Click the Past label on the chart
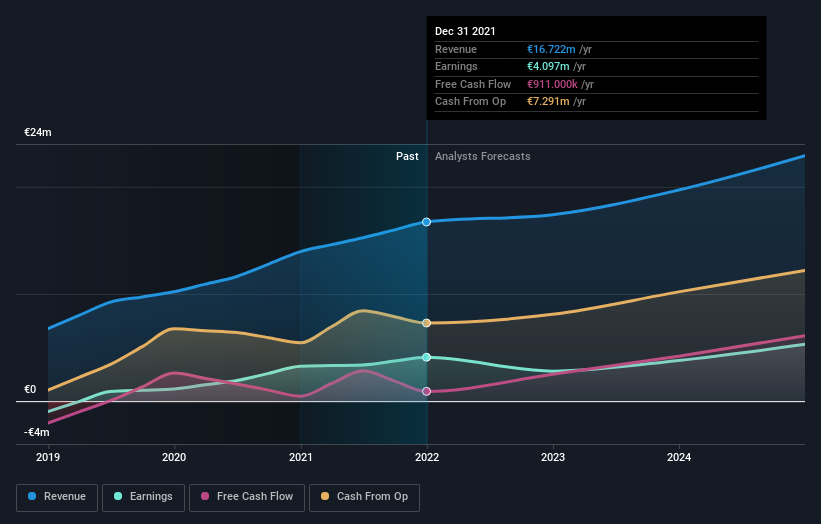821x524 pixels. (x=407, y=157)
